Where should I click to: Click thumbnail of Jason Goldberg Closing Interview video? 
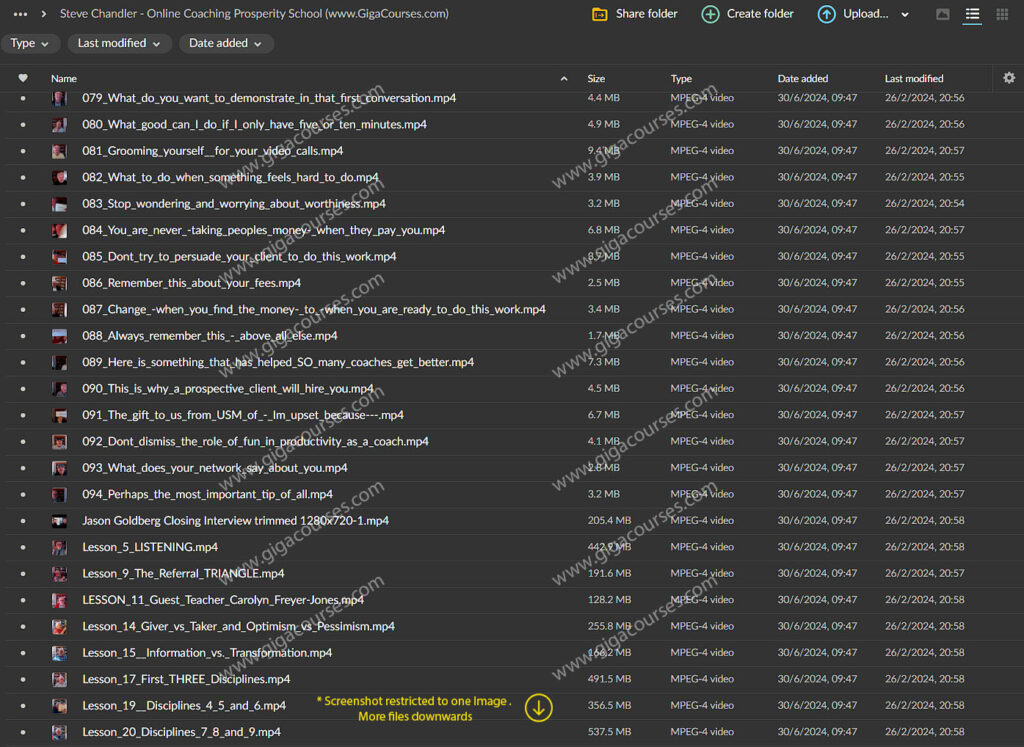tap(60, 521)
